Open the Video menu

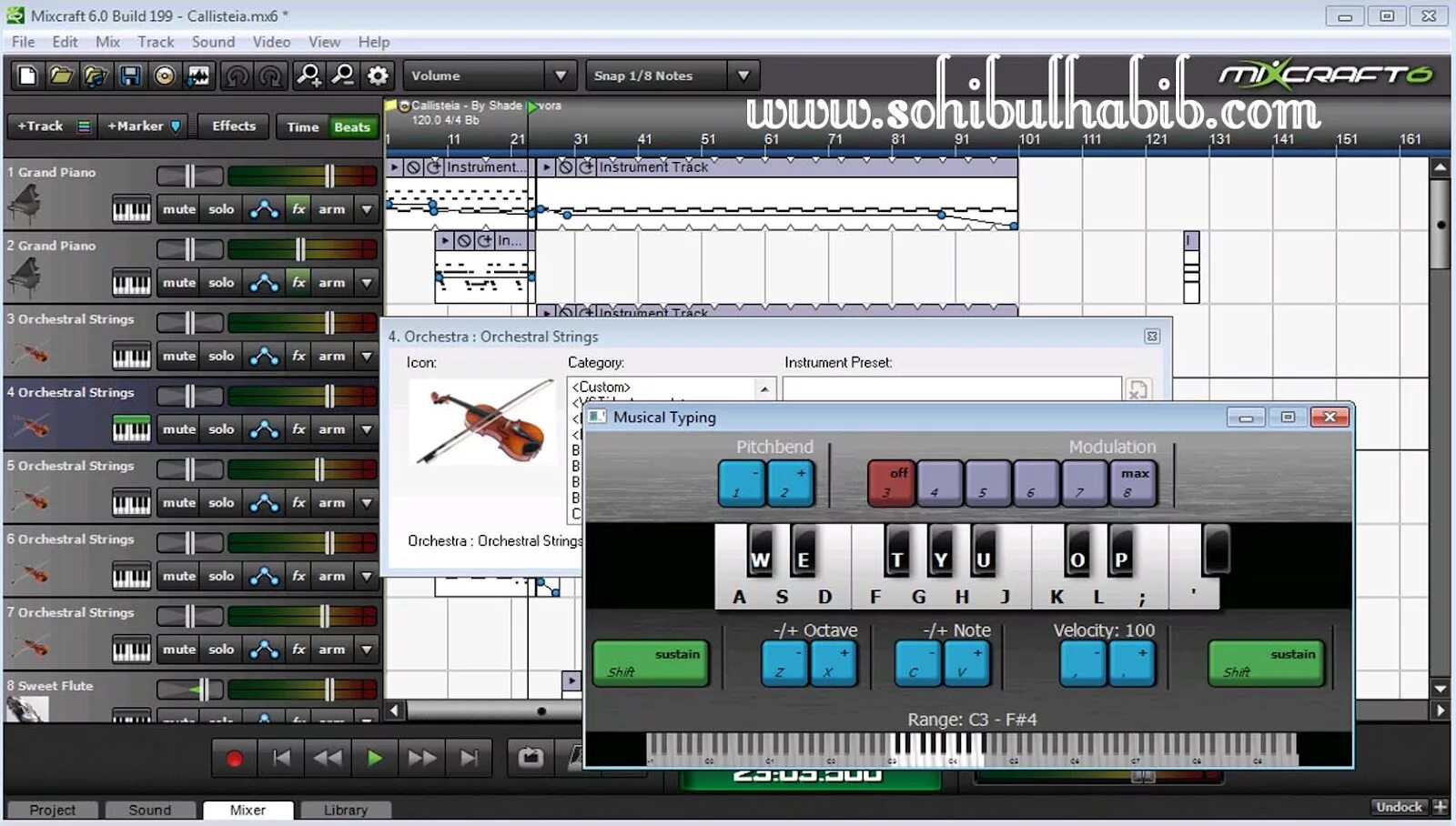pyautogui.click(x=271, y=42)
